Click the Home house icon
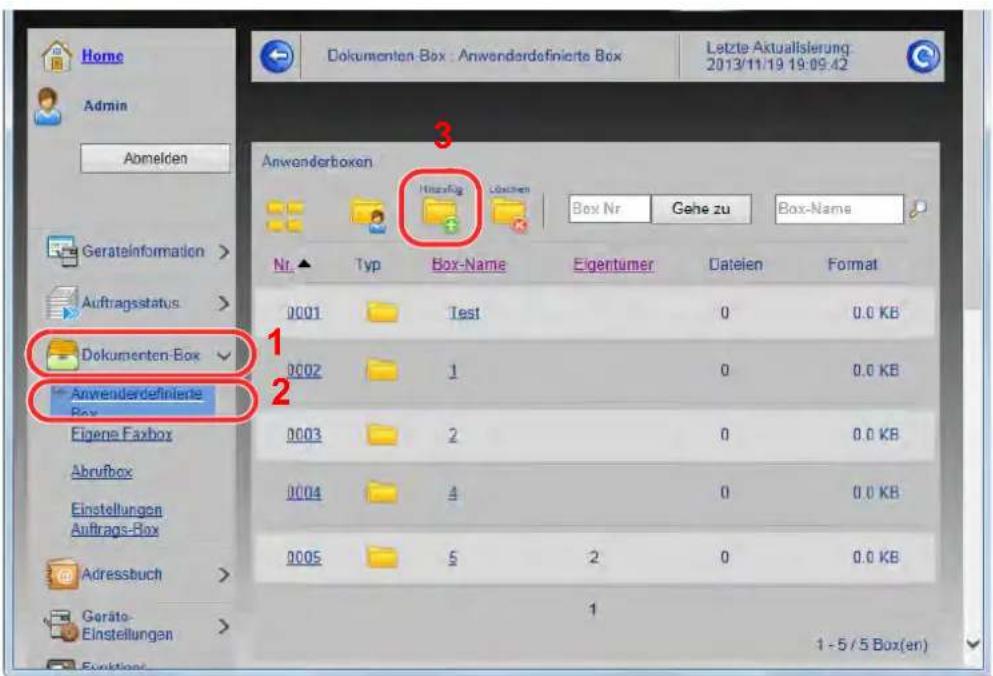This screenshot has height=676, width=993. 57,56
